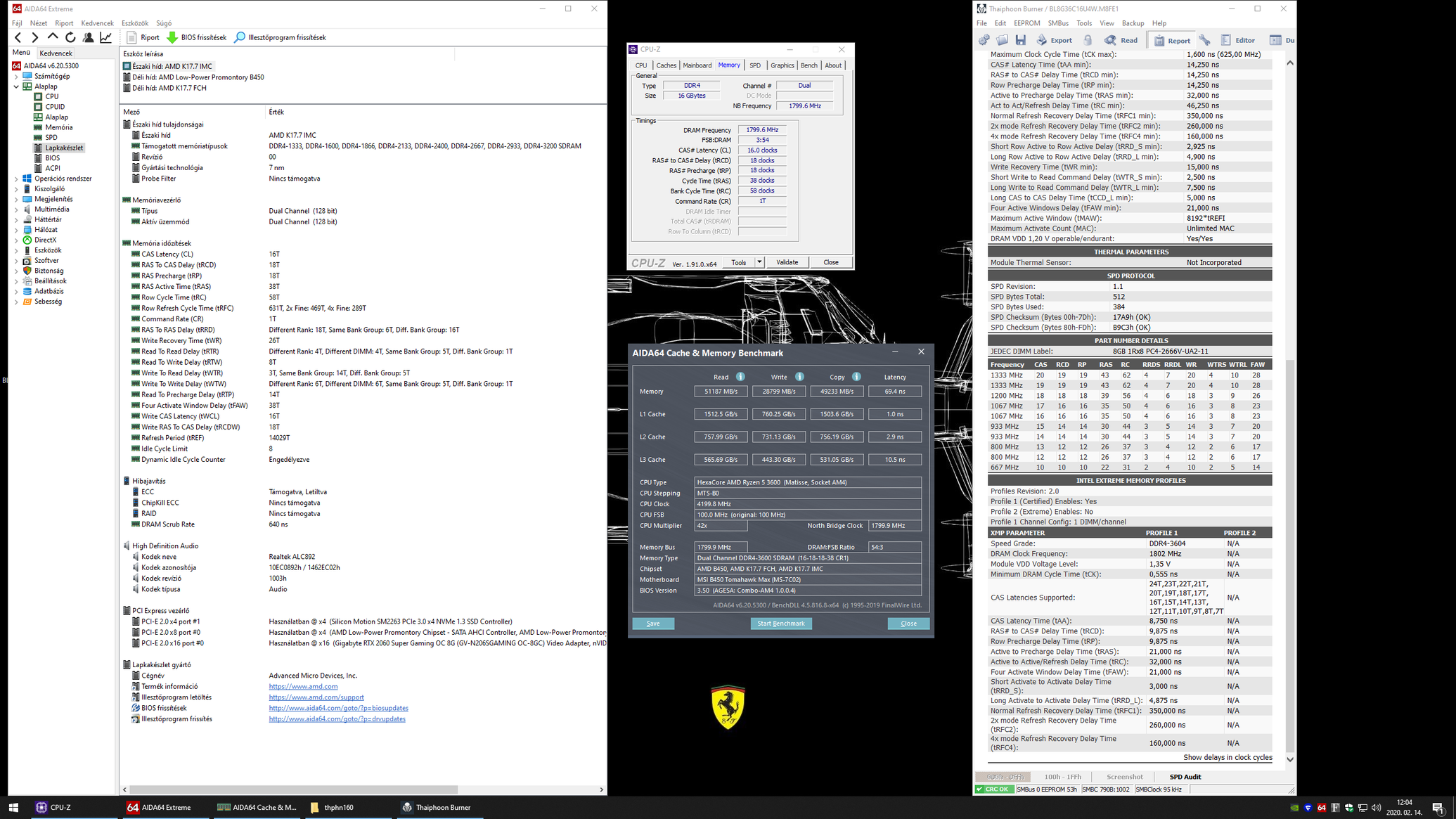
Task: Go up one level in AIDA64
Action: tap(53, 37)
